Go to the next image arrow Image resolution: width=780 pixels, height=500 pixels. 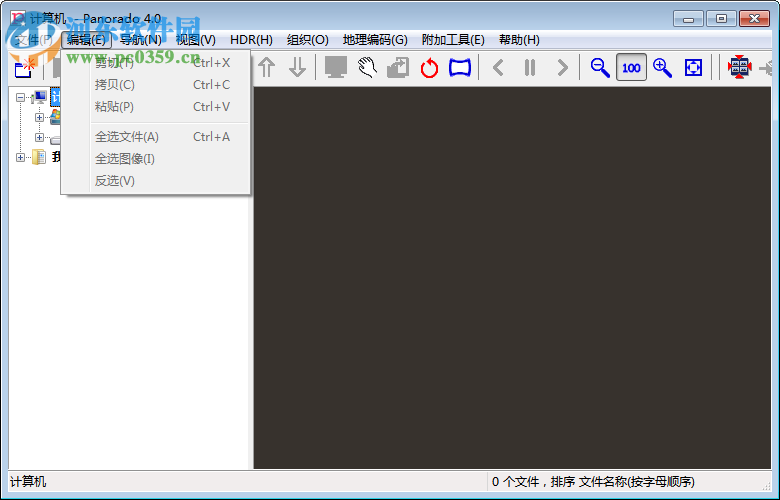[562, 68]
